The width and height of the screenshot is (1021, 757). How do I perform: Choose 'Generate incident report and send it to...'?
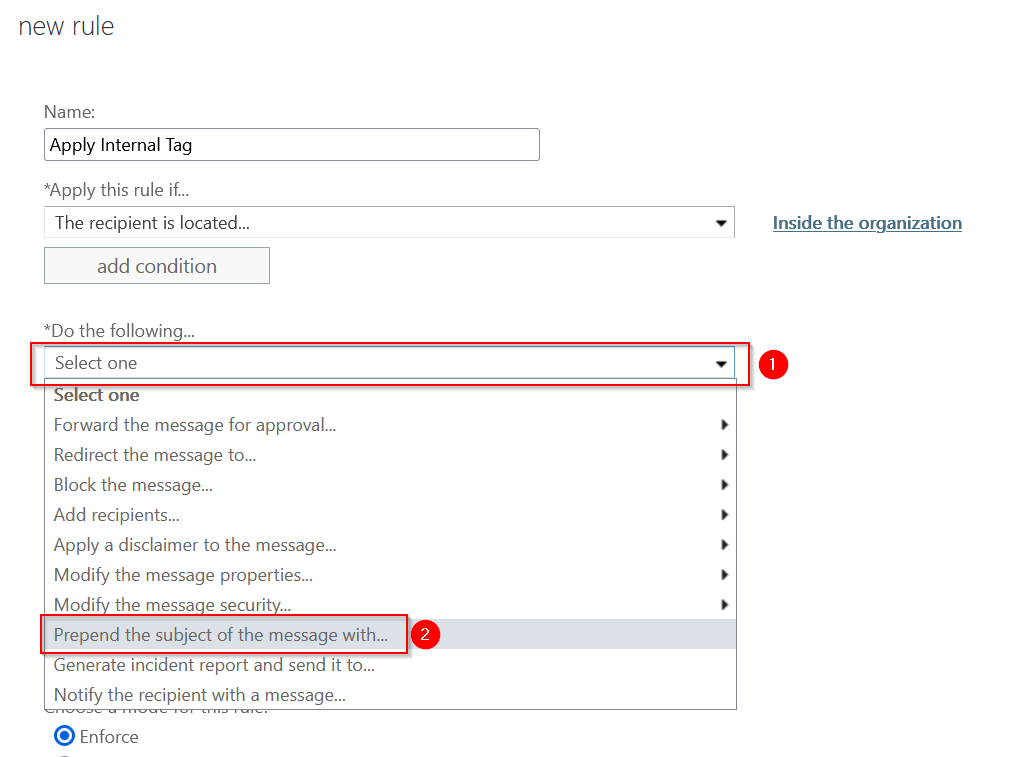(214, 665)
